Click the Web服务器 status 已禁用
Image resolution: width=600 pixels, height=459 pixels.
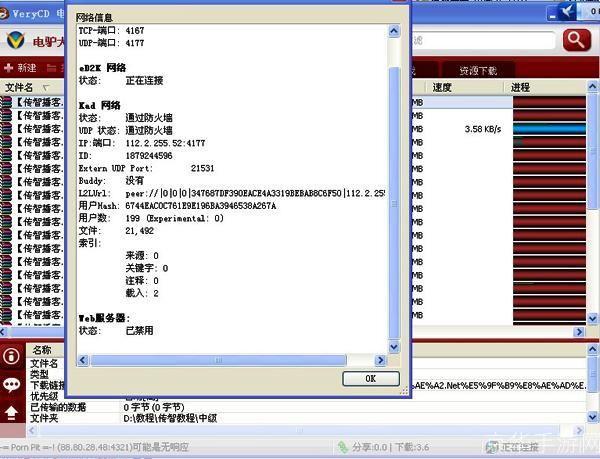pos(139,330)
